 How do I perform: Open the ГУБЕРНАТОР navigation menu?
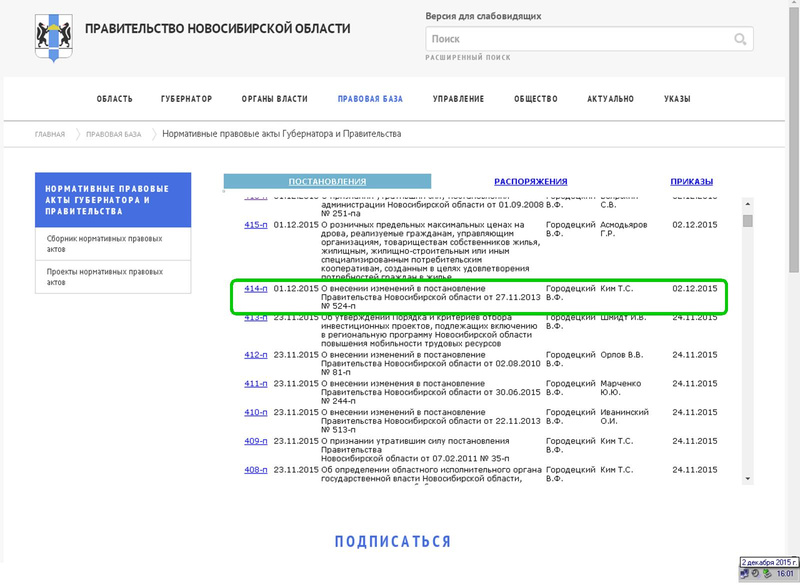click(186, 99)
